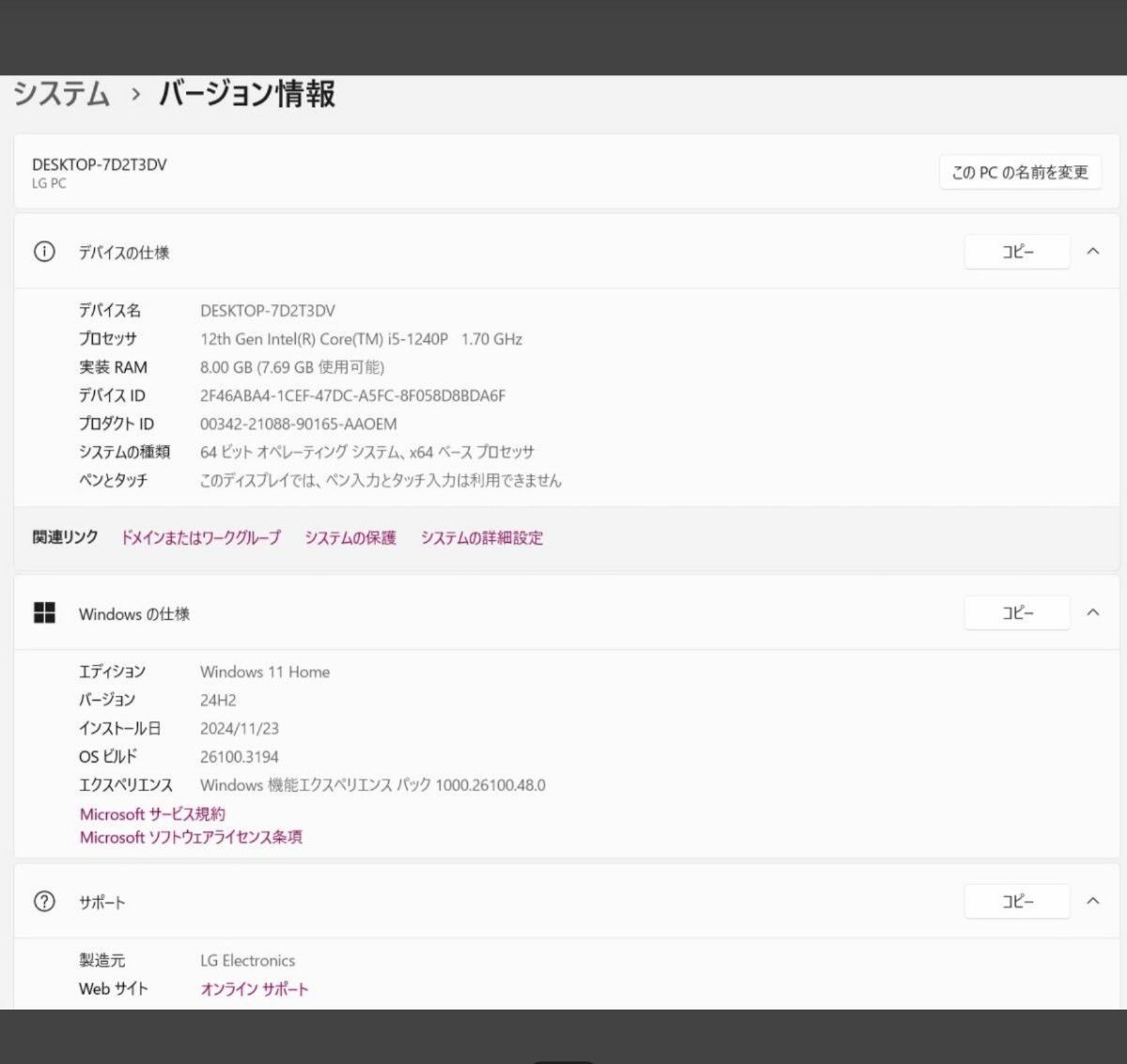Select product ID 00342-21088-90165-AAOEM
The height and width of the screenshot is (1064, 1127).
299,424
